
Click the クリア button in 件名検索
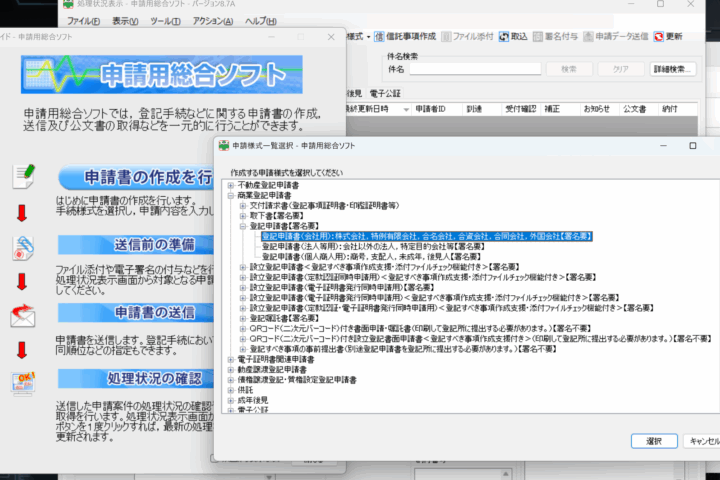click(x=620, y=69)
